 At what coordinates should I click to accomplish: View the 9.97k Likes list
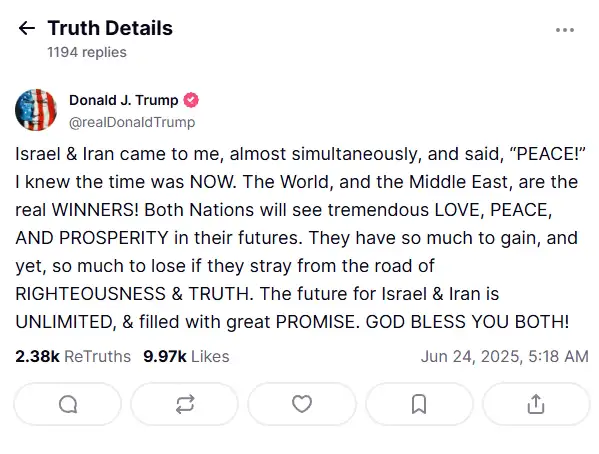186,357
